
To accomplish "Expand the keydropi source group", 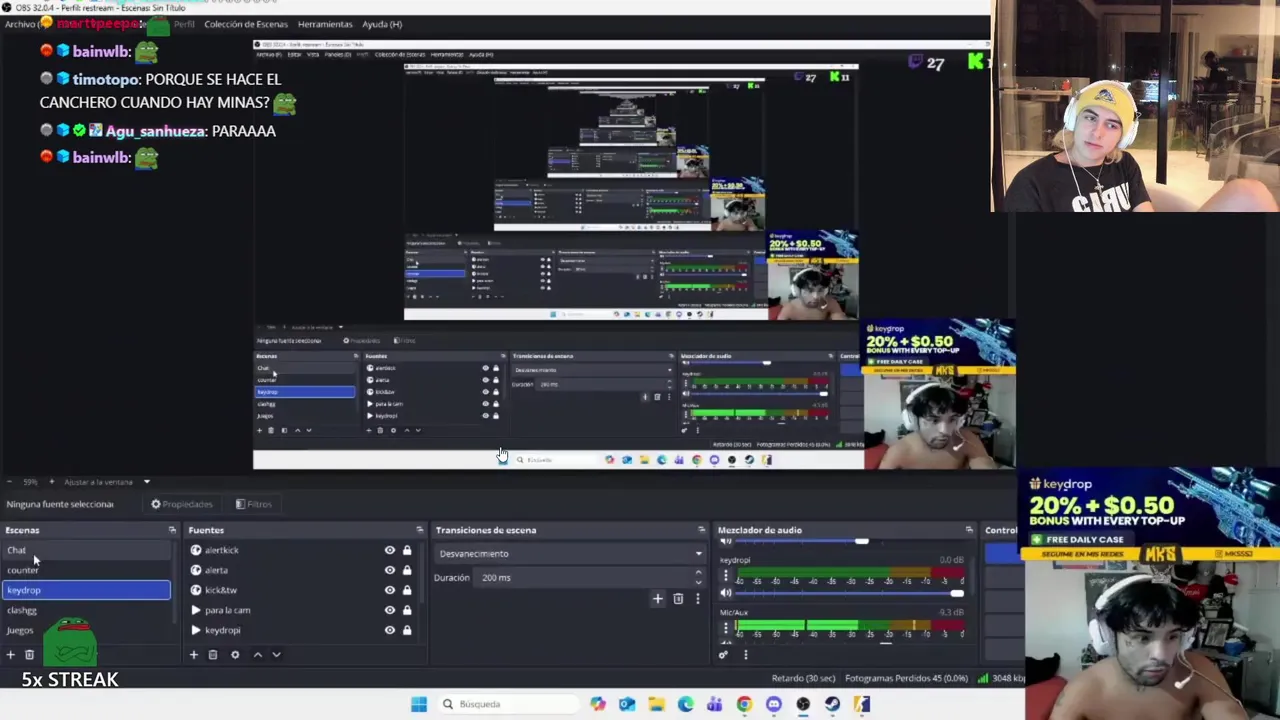I will click(x=196, y=630).
